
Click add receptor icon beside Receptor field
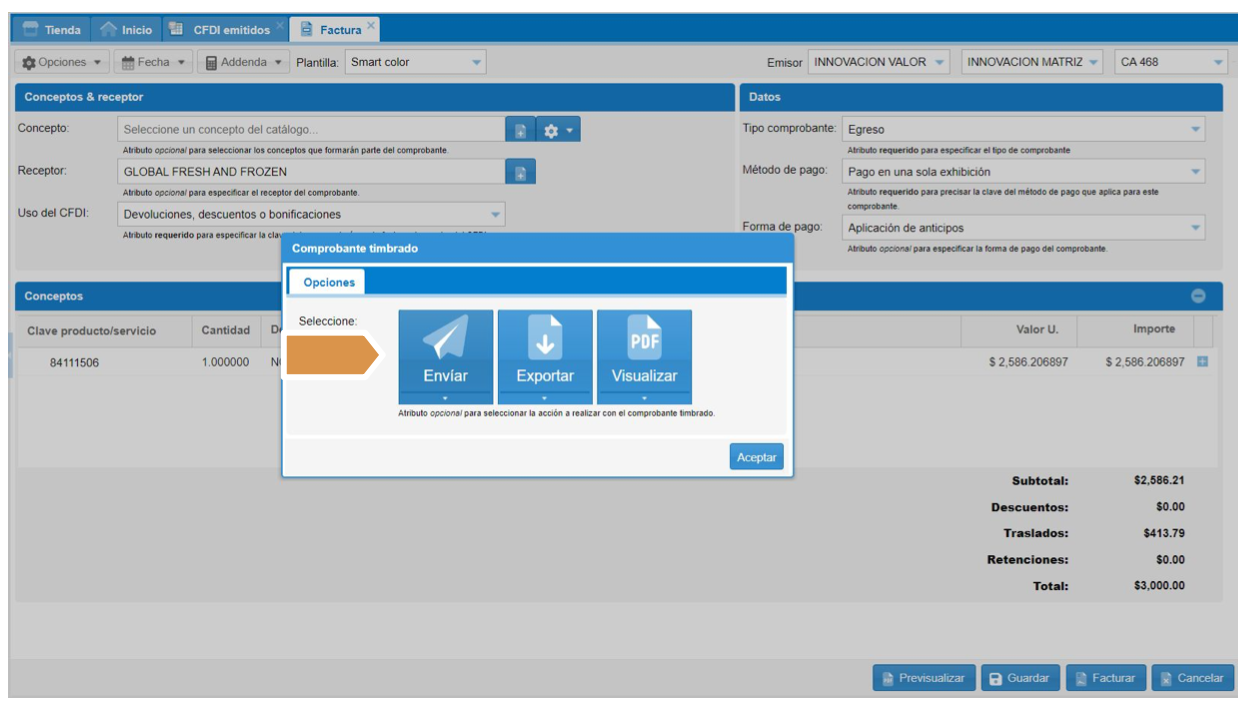click(520, 173)
